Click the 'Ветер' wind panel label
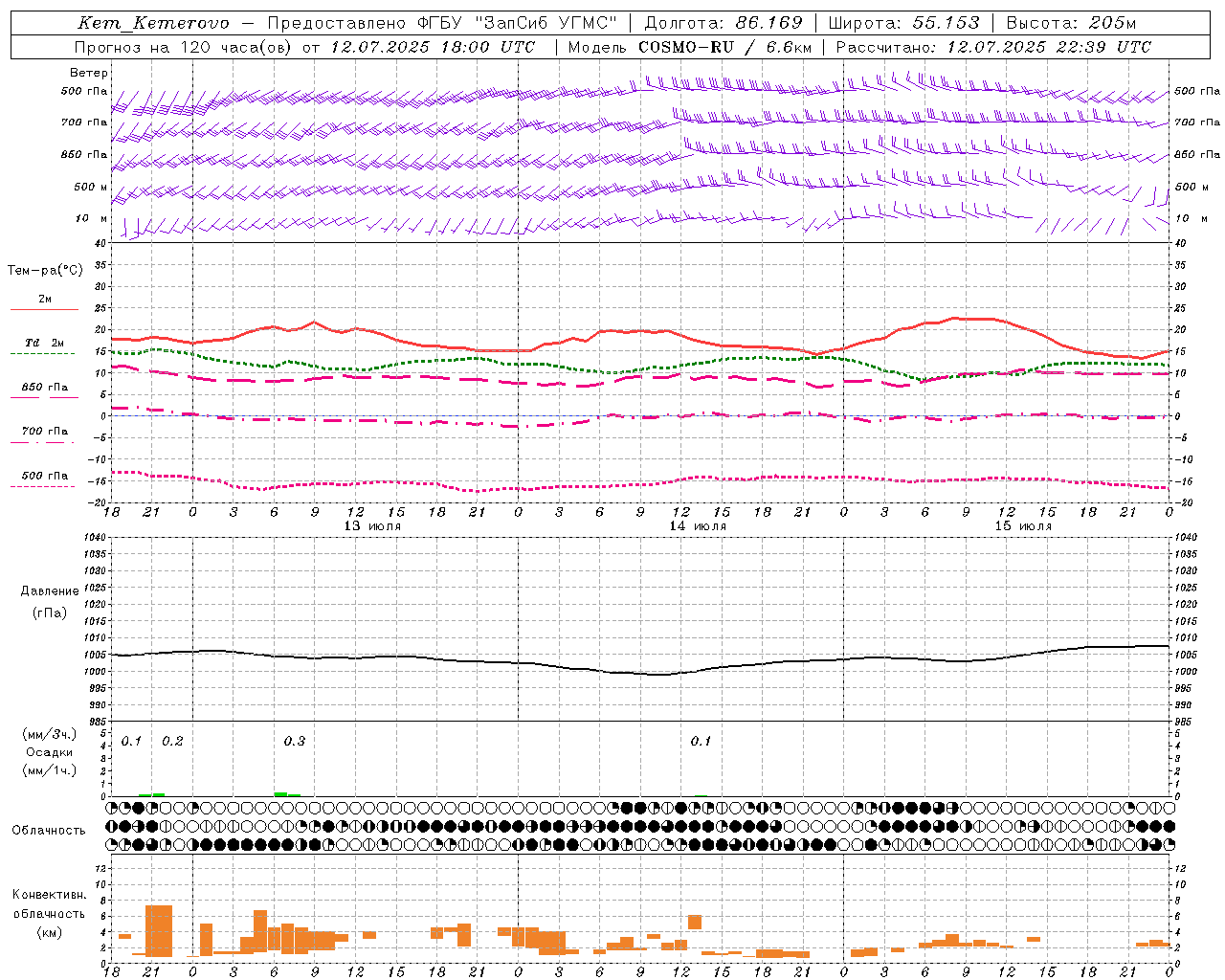 point(89,73)
